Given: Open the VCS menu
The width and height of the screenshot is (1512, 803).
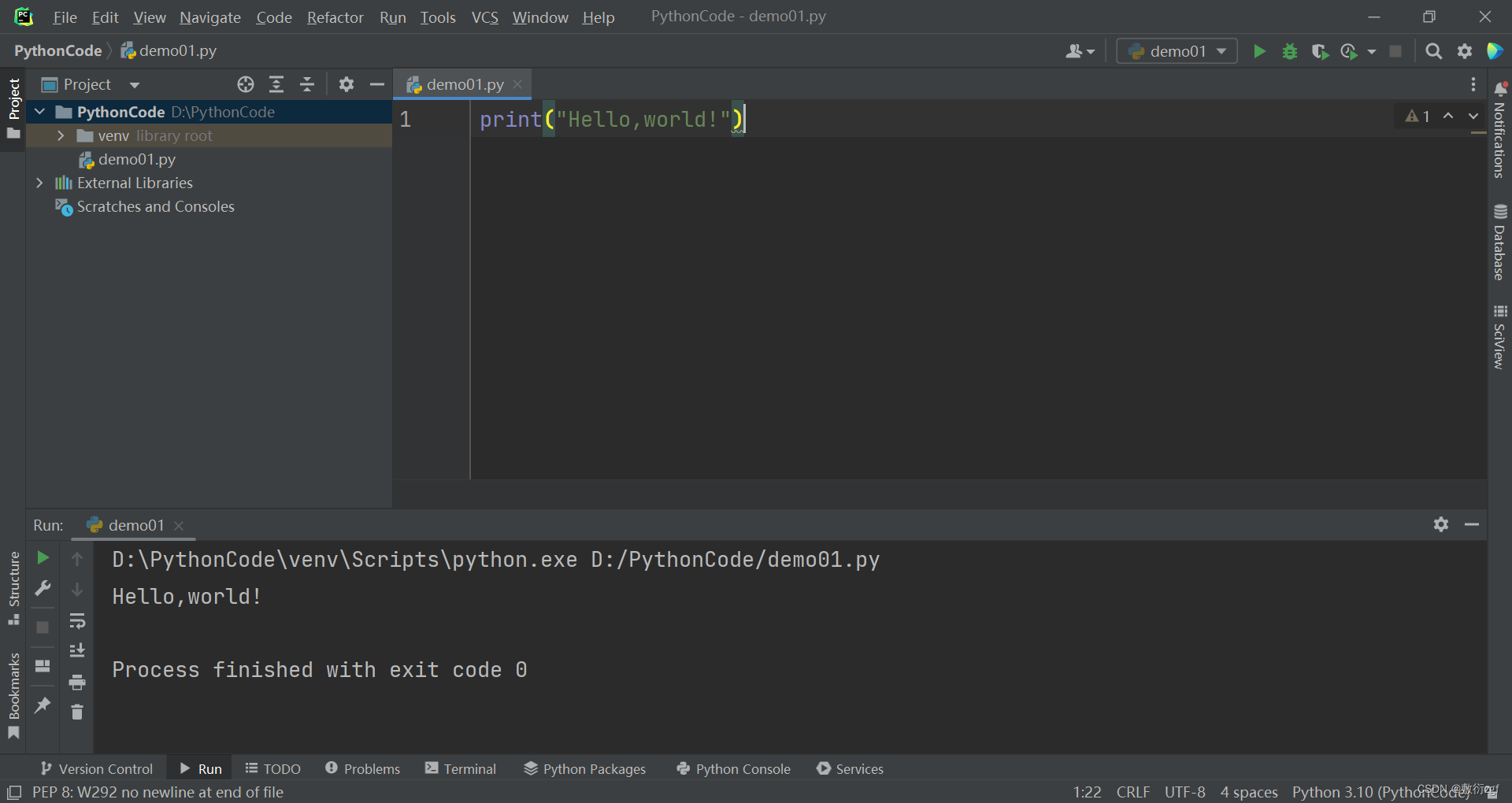Looking at the screenshot, I should pyautogui.click(x=485, y=17).
